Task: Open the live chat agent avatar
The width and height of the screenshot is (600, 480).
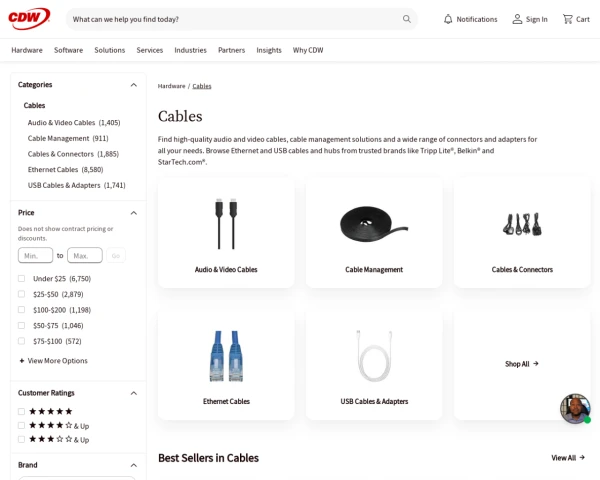Action: pos(575,408)
